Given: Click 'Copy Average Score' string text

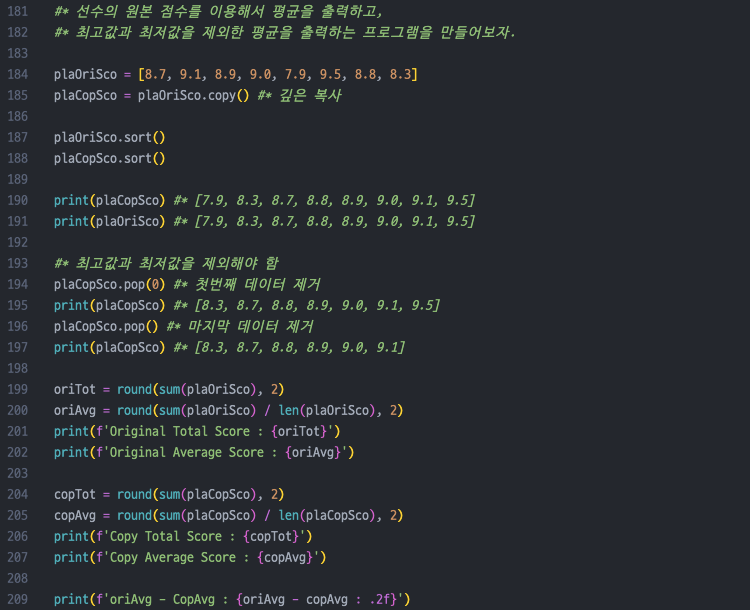Looking at the screenshot, I should coord(173,557).
